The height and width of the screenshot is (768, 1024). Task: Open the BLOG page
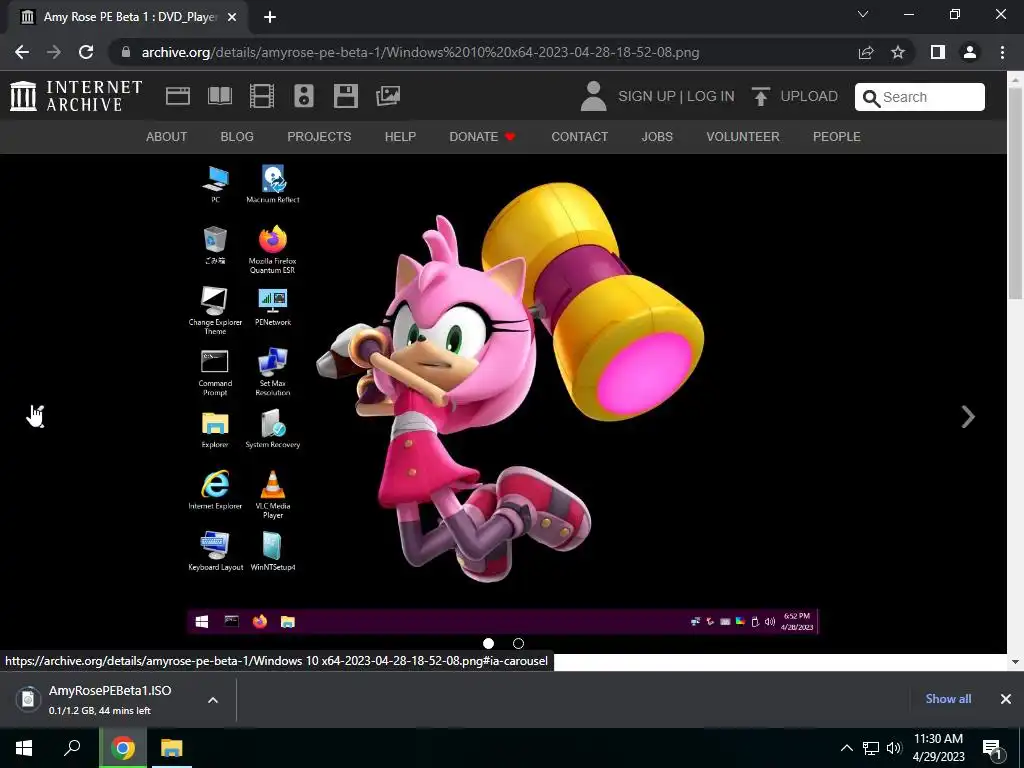(x=237, y=136)
